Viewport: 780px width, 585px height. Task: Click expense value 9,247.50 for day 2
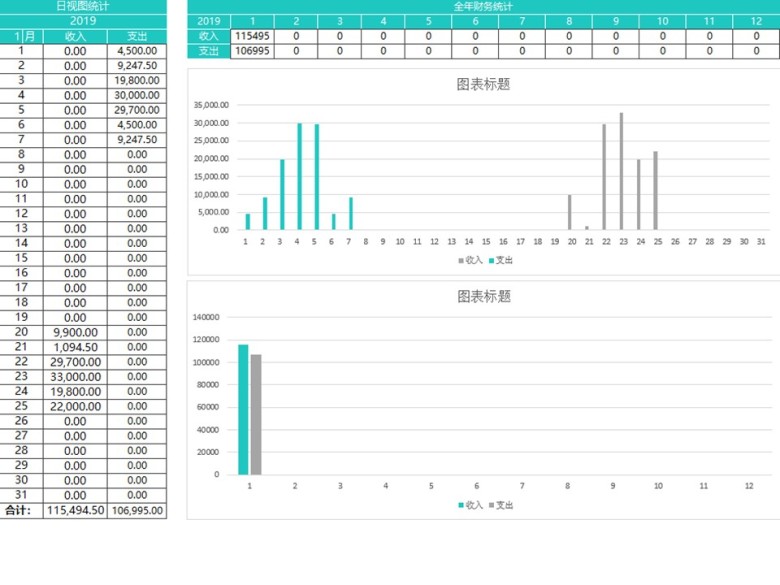tap(137, 66)
